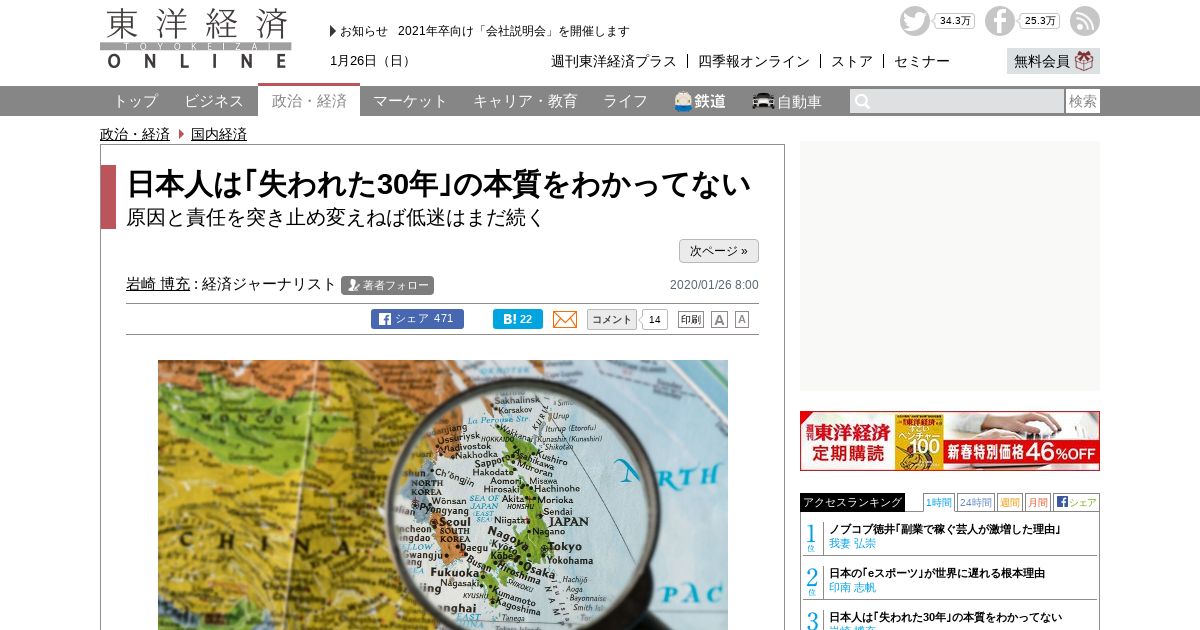The height and width of the screenshot is (630, 1200).
Task: Open author link 印南 志帆
Action: point(852,587)
